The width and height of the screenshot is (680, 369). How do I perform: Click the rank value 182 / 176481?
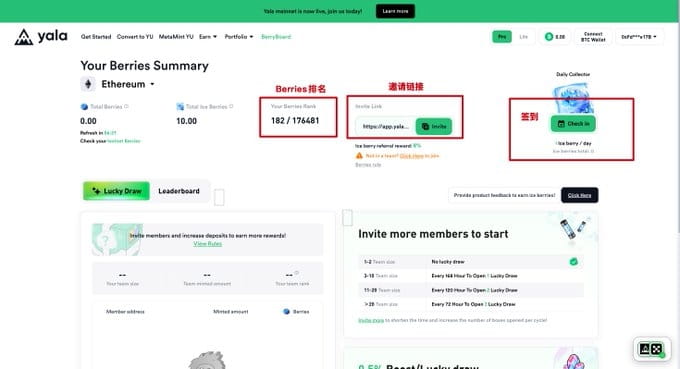click(x=295, y=121)
